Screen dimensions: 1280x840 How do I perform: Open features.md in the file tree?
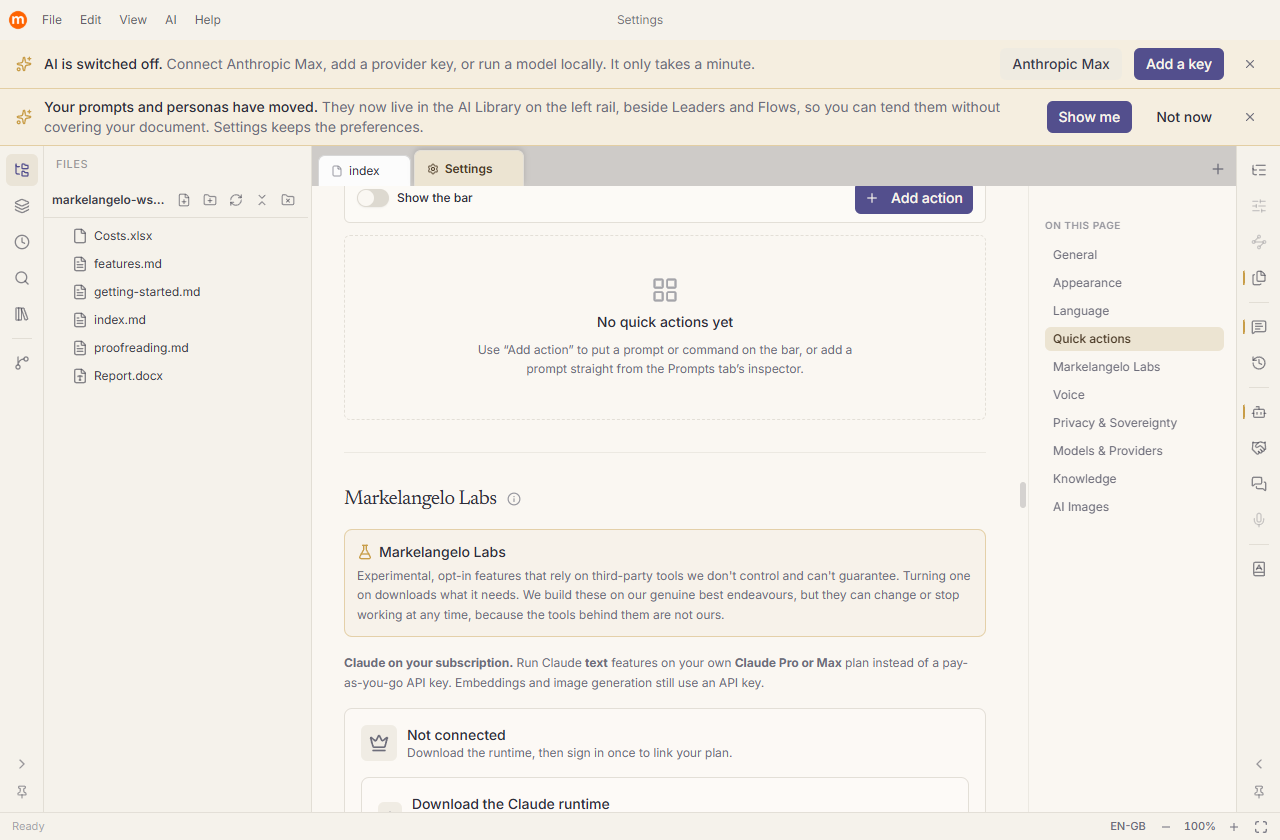pos(177,264)
